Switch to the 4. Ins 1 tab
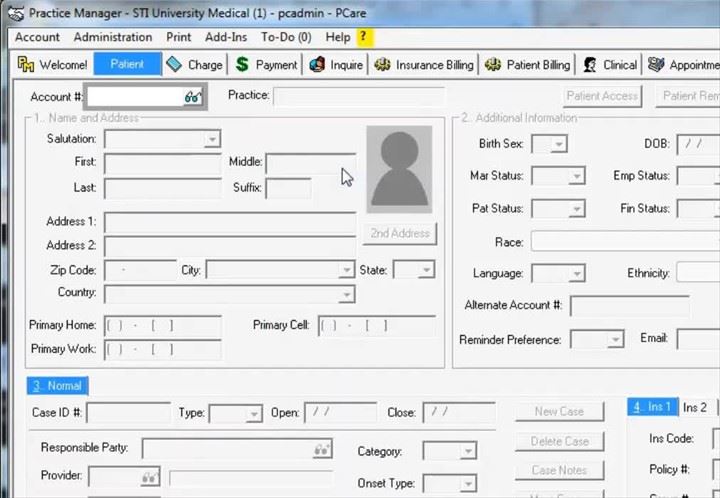This screenshot has width=720, height=498. [x=652, y=407]
